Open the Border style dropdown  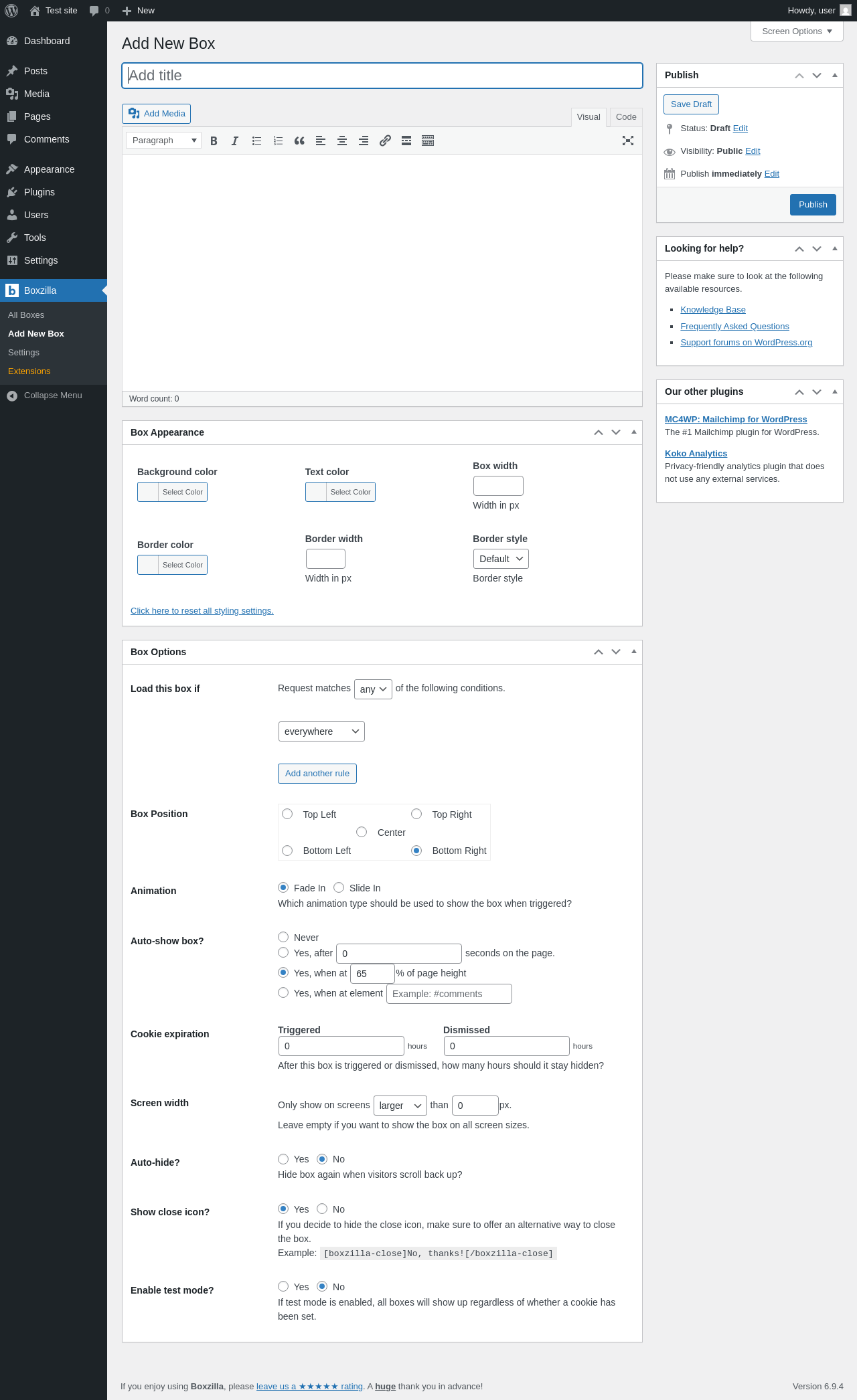point(501,559)
